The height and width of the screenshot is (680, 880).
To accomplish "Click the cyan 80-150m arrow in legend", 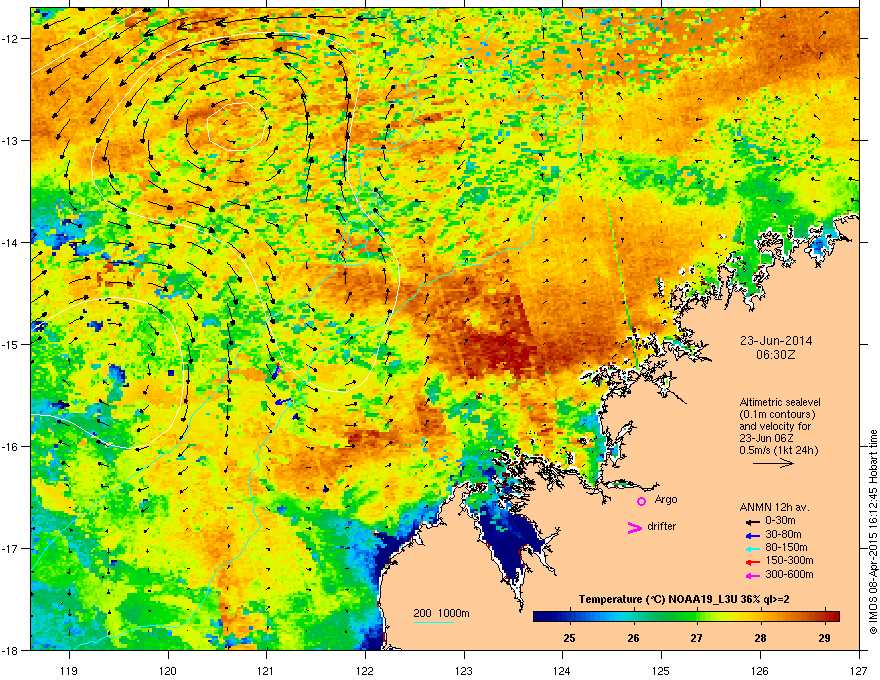I will (752, 548).
